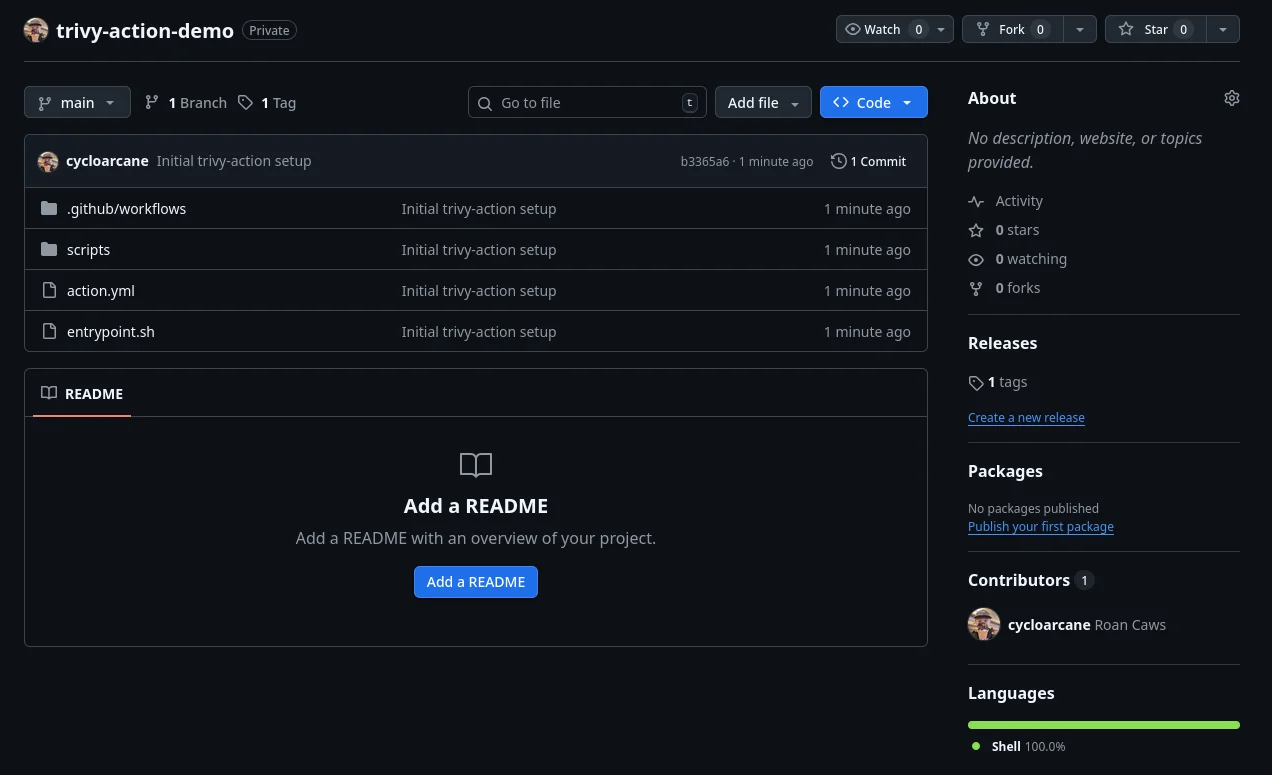Screen dimensions: 1272x775
Task: Open the main branch selector
Action: pyautogui.click(x=77, y=102)
